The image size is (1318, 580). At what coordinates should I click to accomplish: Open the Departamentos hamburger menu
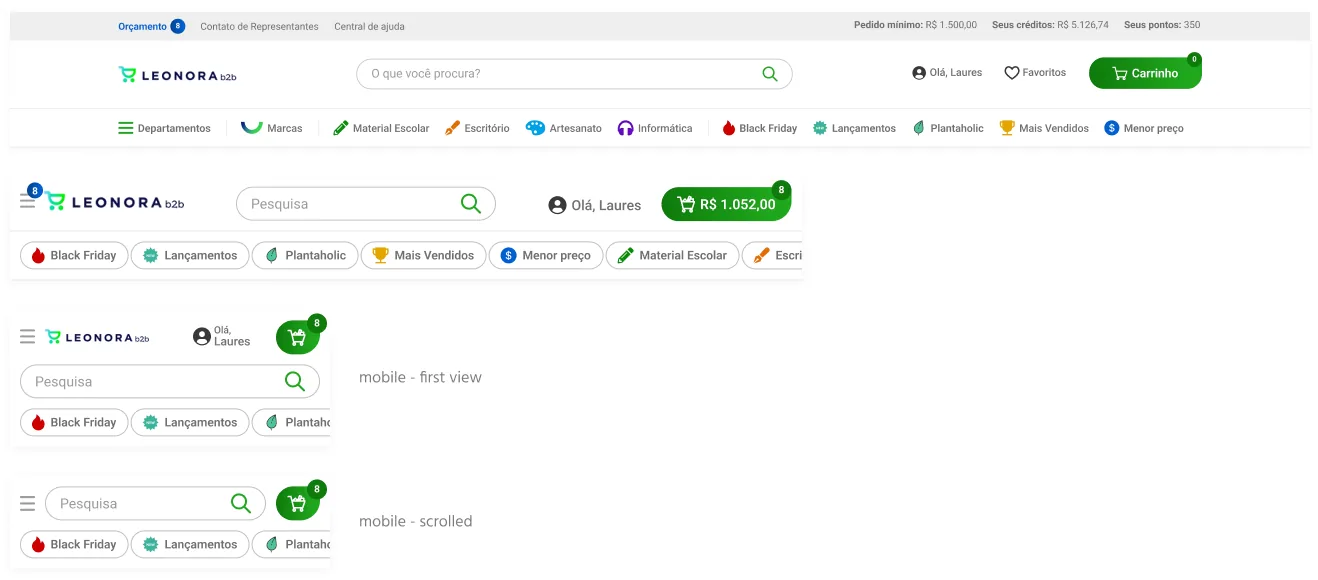[164, 128]
